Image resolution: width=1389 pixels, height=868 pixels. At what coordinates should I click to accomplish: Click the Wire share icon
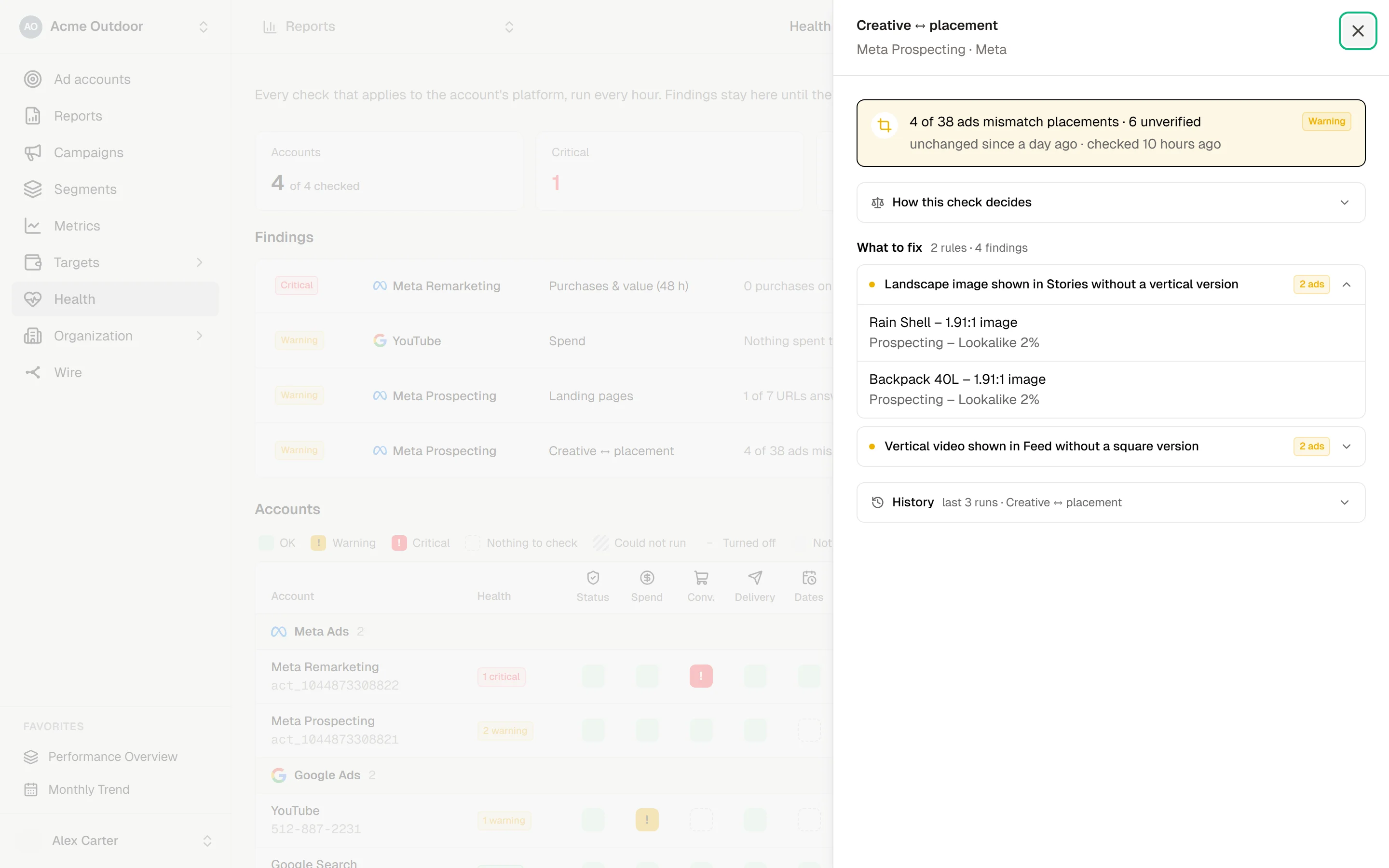coord(33,373)
